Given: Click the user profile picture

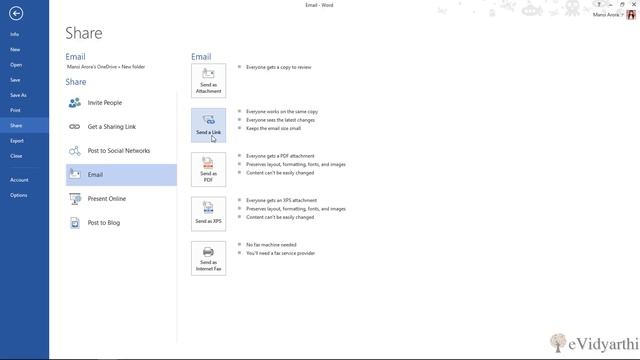Looking at the screenshot, I should [631, 15].
